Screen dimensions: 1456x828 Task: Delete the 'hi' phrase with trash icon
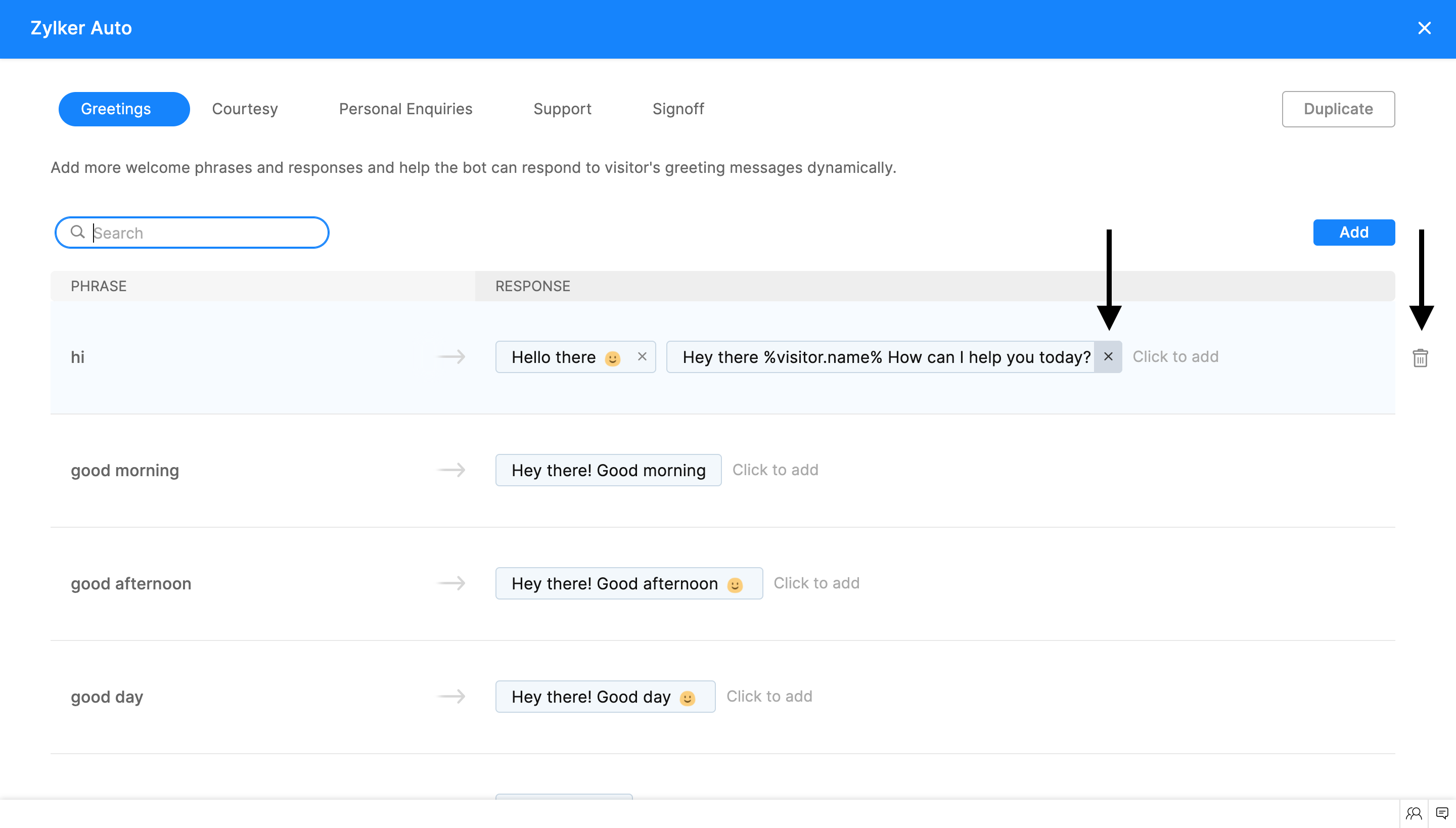1420,358
